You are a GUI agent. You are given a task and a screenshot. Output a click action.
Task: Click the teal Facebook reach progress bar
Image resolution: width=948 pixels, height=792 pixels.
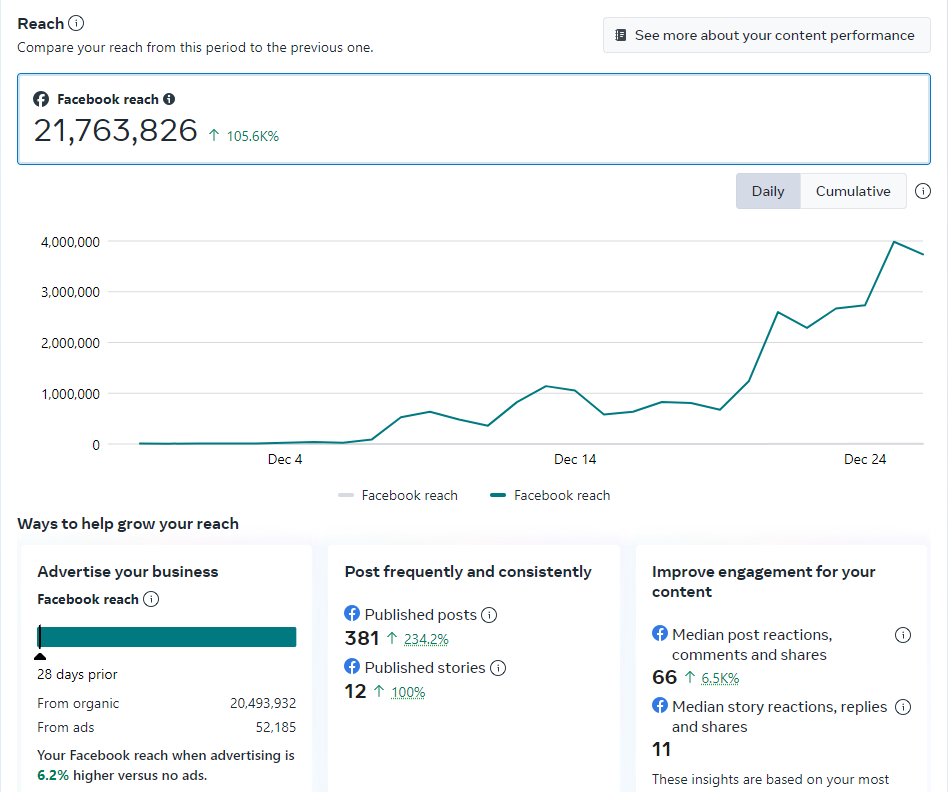tap(167, 637)
